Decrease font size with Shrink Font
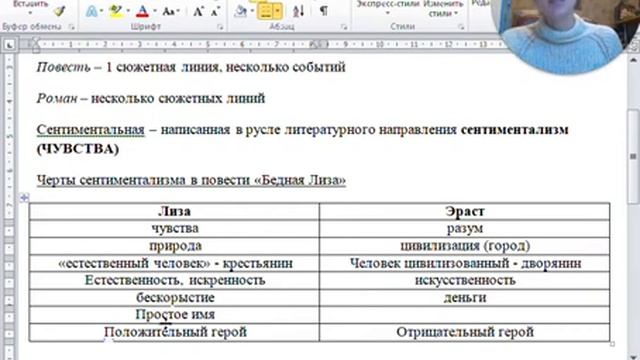The image size is (640, 360). pos(216,11)
